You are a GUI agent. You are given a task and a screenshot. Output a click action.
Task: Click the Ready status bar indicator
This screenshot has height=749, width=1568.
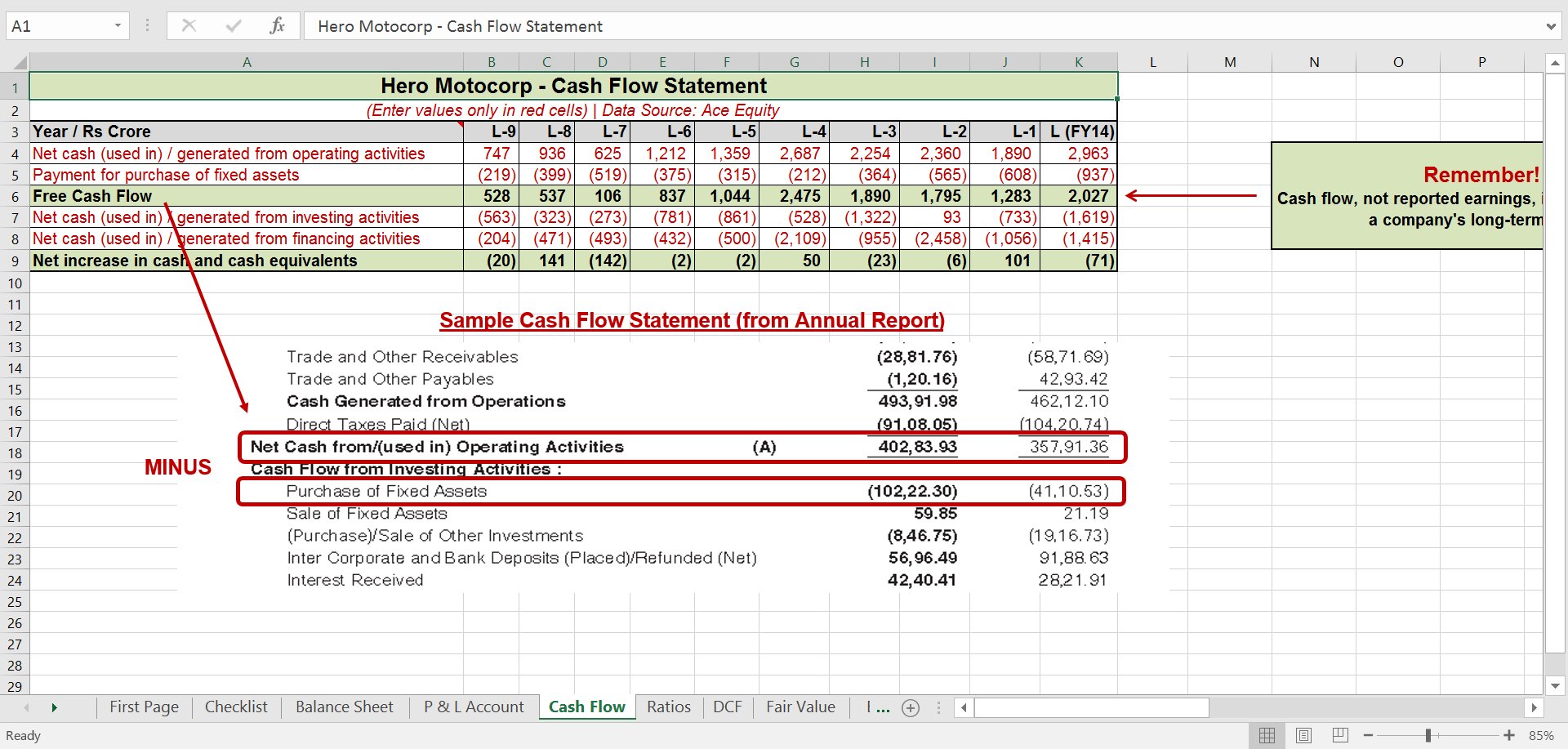pos(23,736)
